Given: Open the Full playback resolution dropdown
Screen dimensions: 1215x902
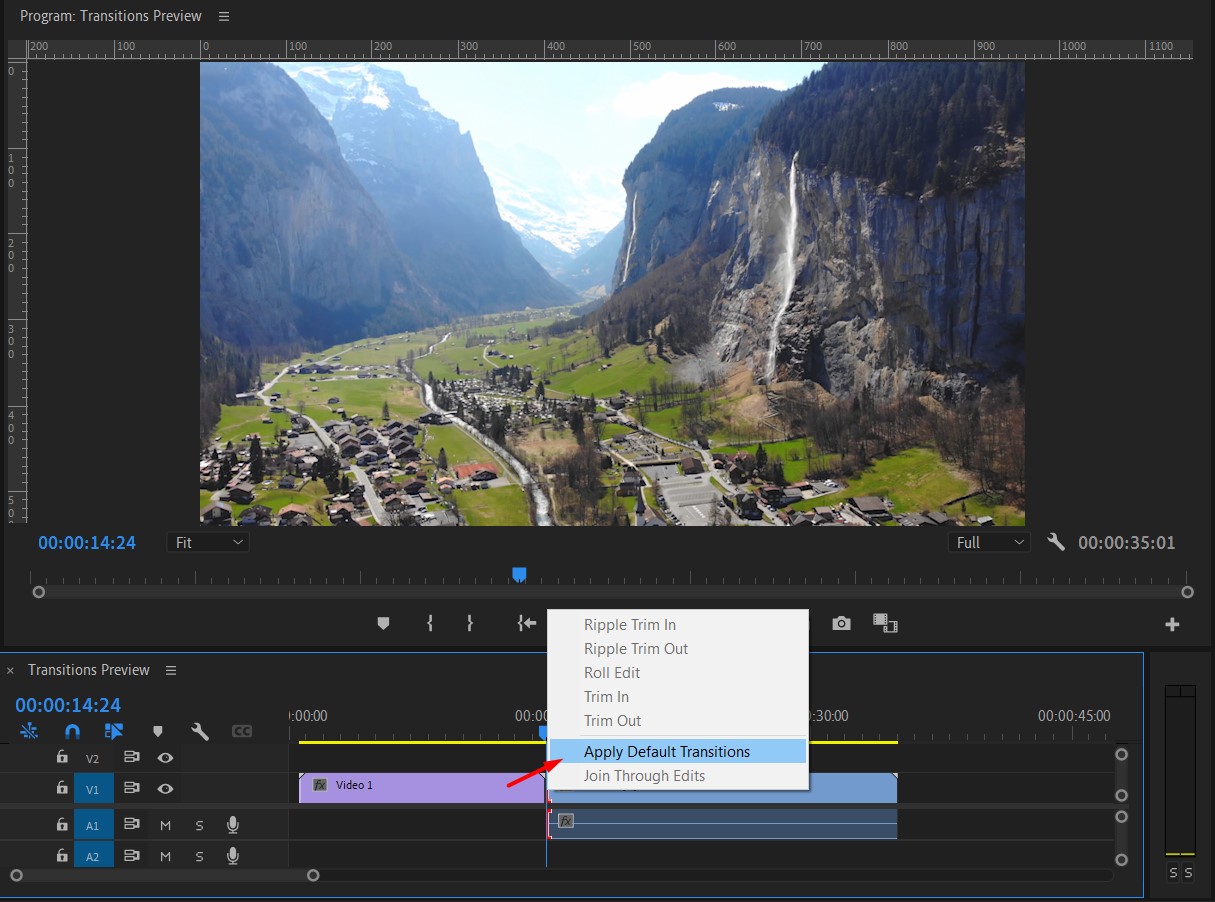Looking at the screenshot, I should click(x=989, y=542).
